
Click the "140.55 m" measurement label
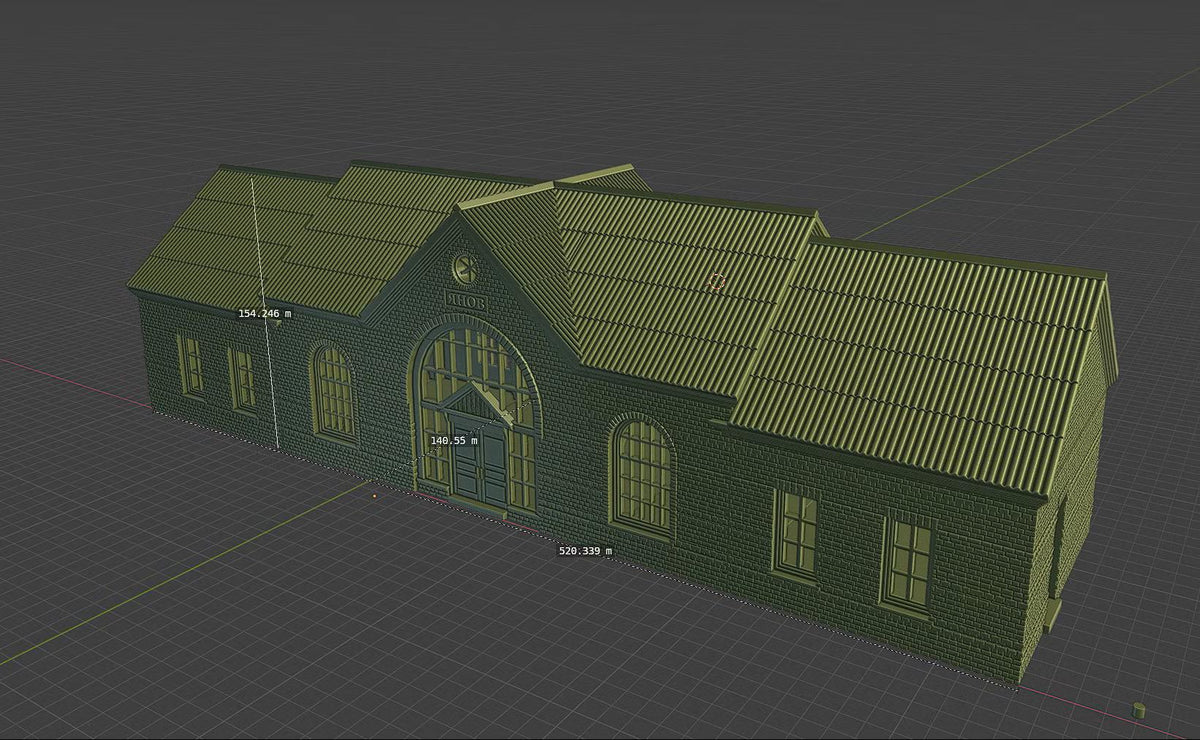click(454, 440)
